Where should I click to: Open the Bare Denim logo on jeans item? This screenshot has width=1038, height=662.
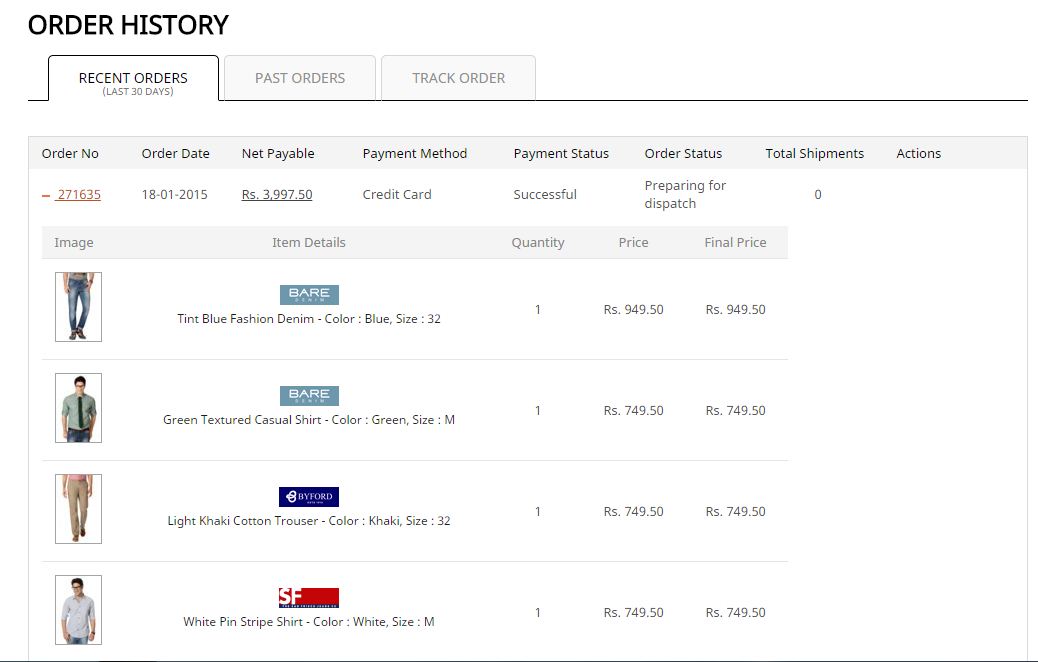click(x=309, y=295)
